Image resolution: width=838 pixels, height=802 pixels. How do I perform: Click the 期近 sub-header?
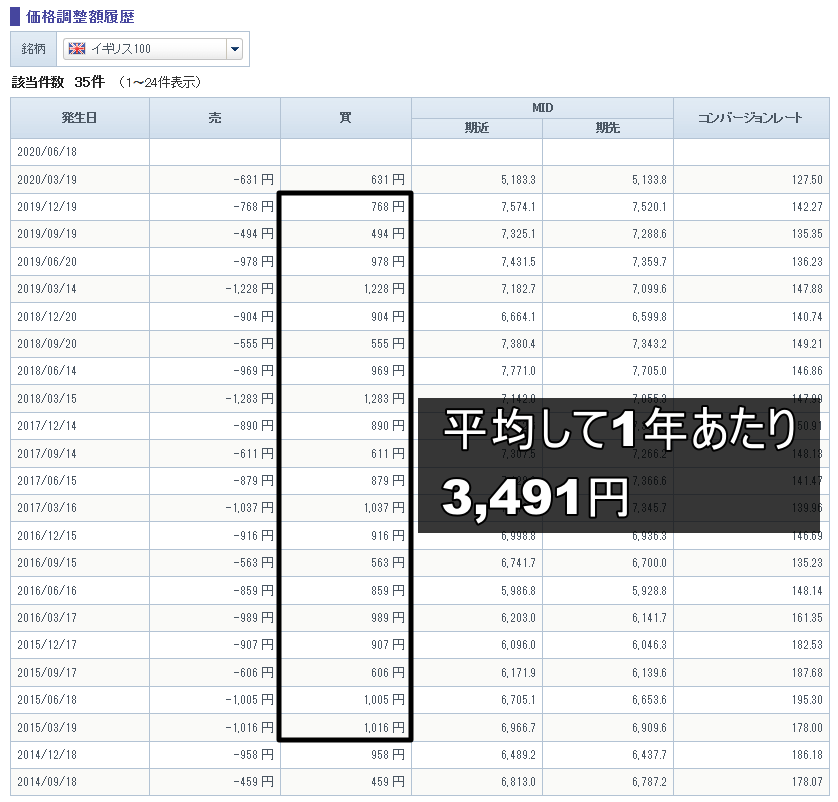(477, 128)
